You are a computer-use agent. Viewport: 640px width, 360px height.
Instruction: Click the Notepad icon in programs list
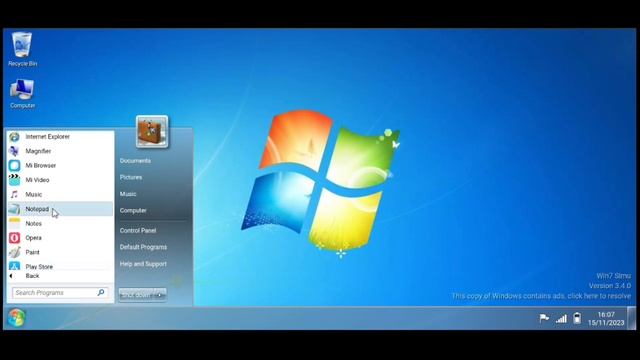click(14, 209)
